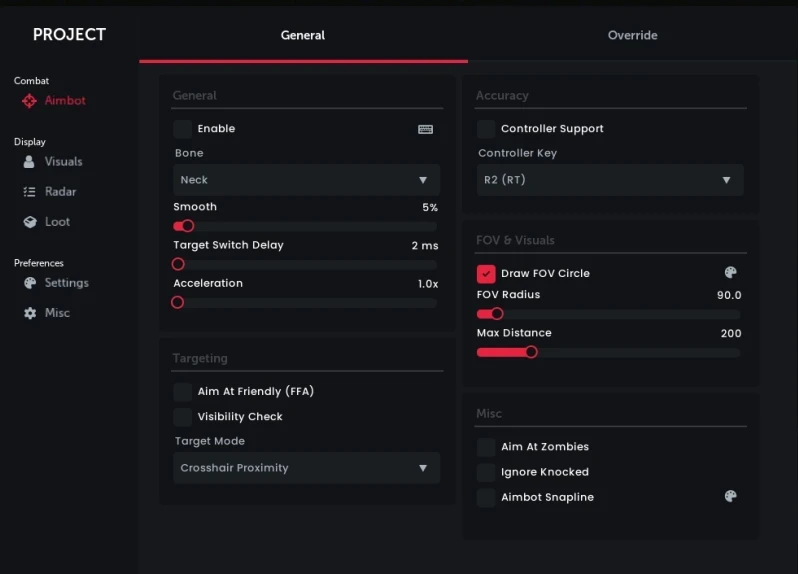Select the General tab
798x574 pixels.
click(303, 35)
